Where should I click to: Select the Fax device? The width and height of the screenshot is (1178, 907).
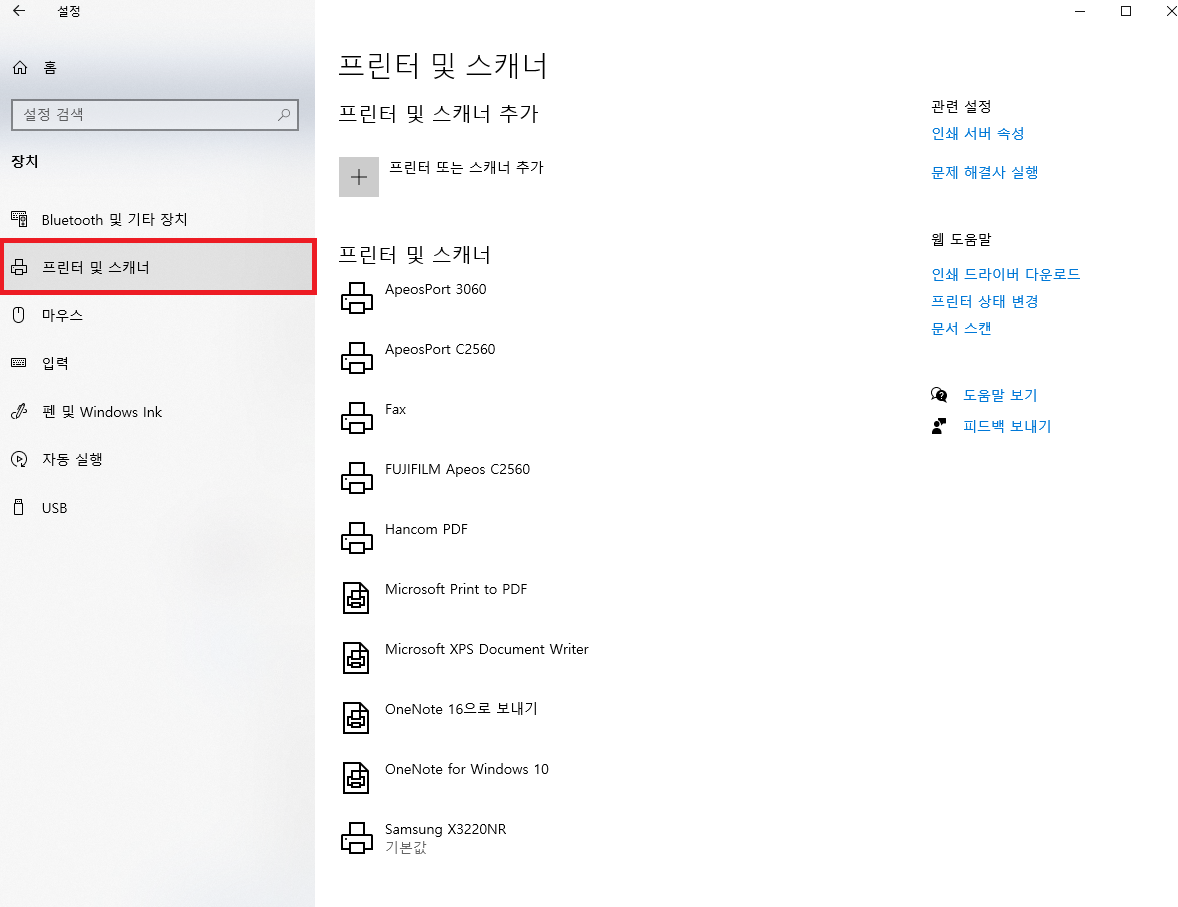pyautogui.click(x=395, y=408)
